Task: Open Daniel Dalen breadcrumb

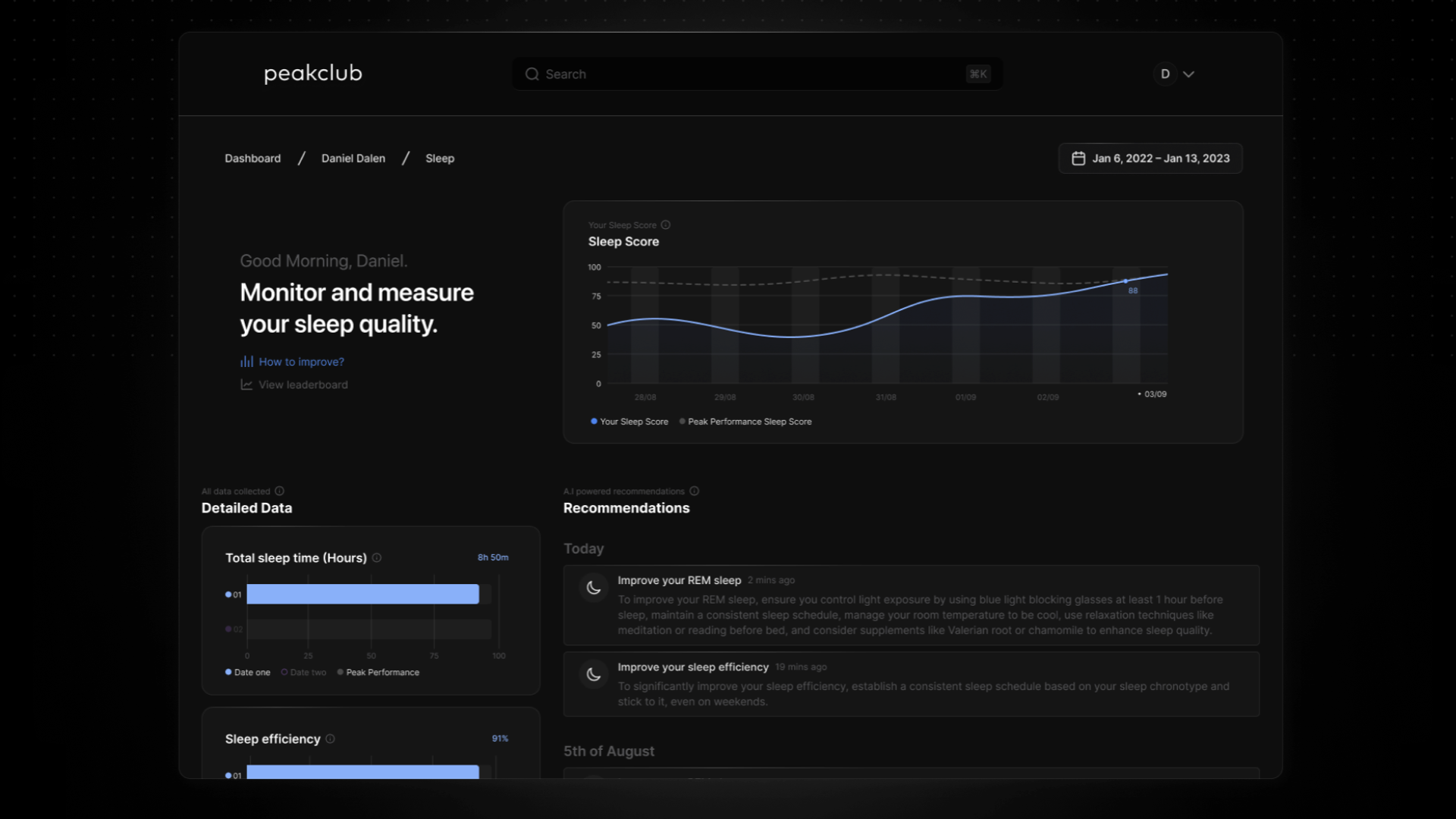Action: click(x=353, y=158)
